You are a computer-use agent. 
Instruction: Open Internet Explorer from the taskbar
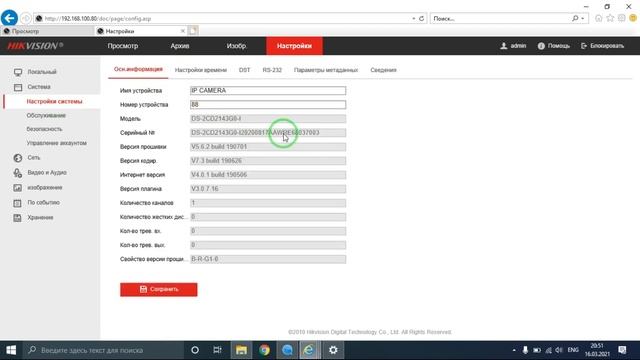(309, 350)
